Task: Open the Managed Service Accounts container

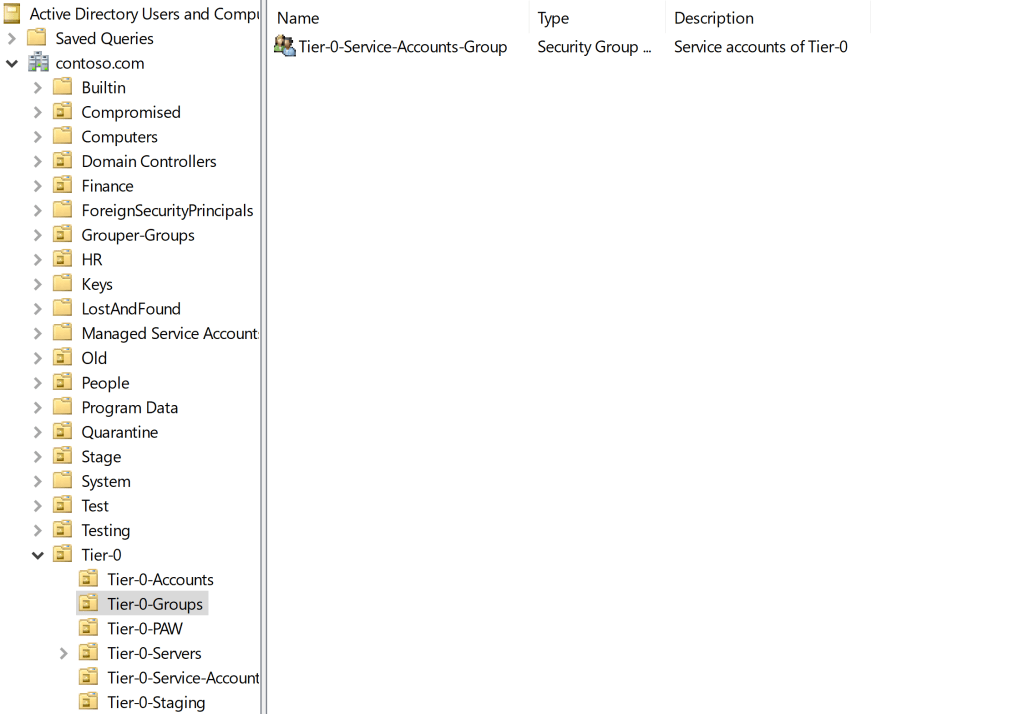Action: [x=169, y=333]
